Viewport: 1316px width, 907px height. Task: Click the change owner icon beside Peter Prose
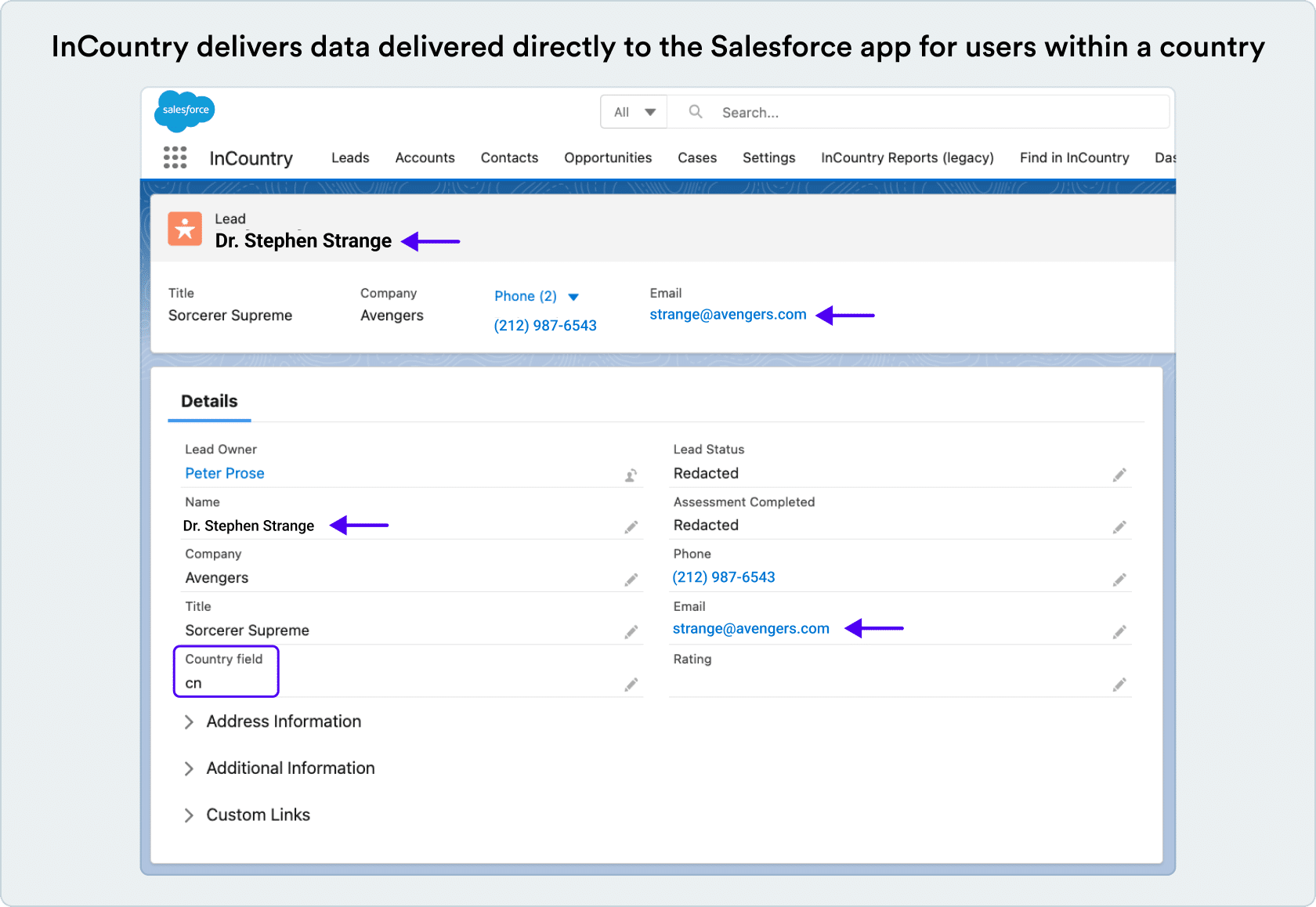(631, 475)
